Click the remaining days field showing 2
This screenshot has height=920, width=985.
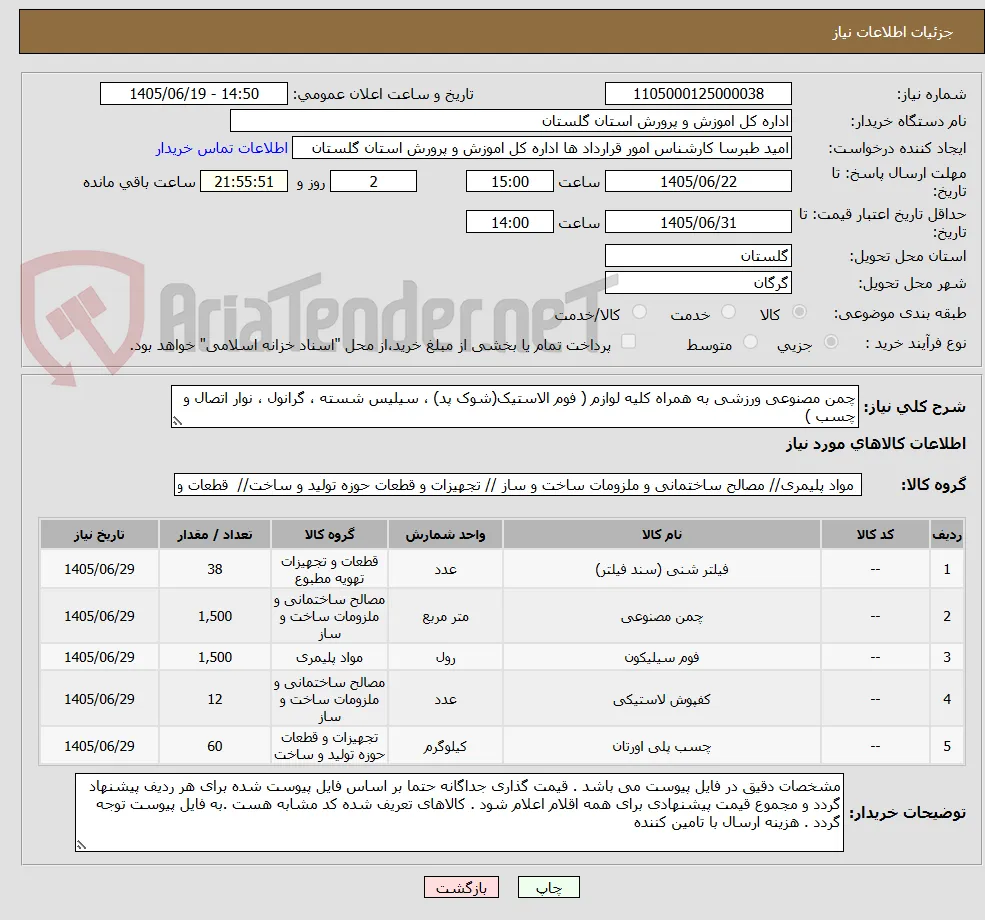point(374,182)
